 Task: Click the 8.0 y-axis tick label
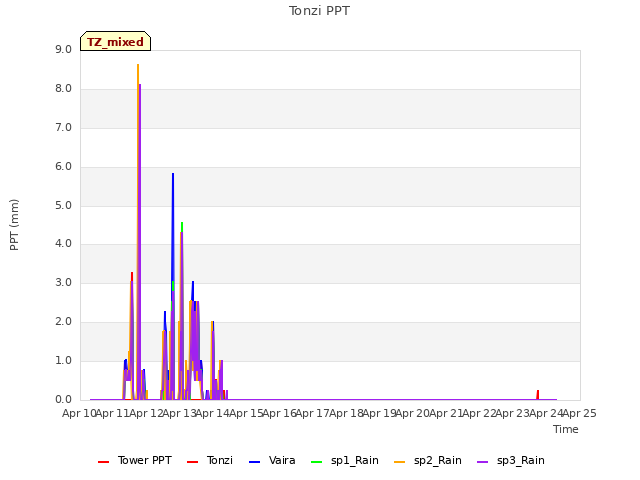point(63,89)
